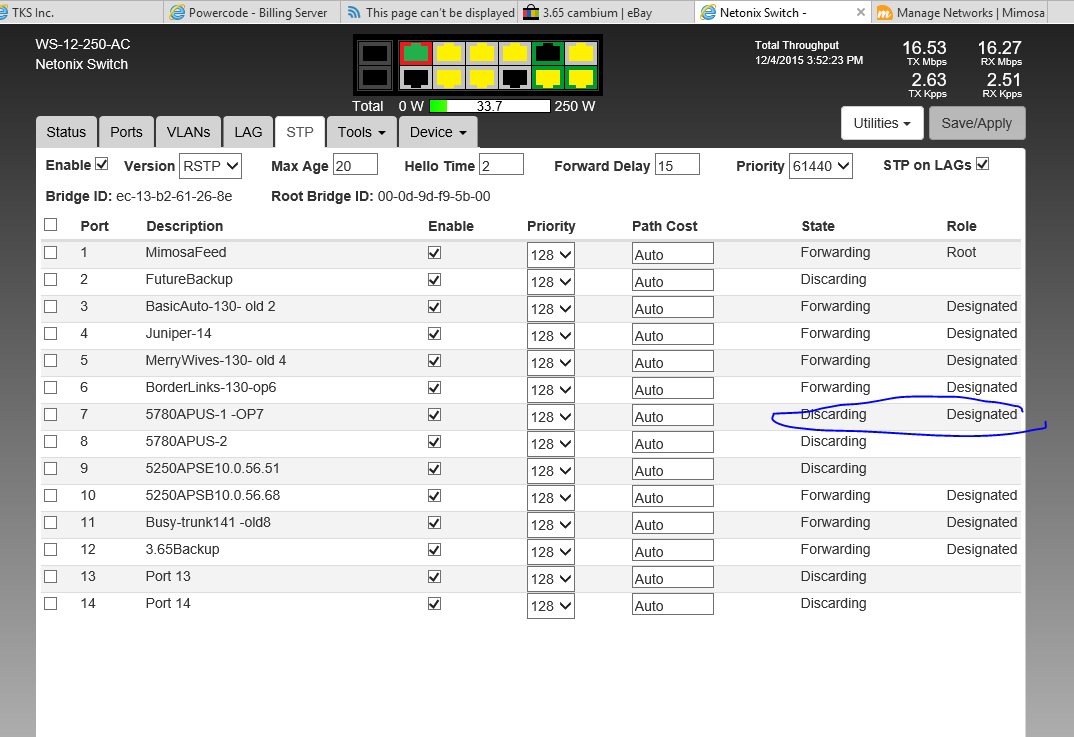Viewport: 1074px width, 737px height.
Task: Open the Priority dropdown for the MimosaFeed port
Action: 551,254
